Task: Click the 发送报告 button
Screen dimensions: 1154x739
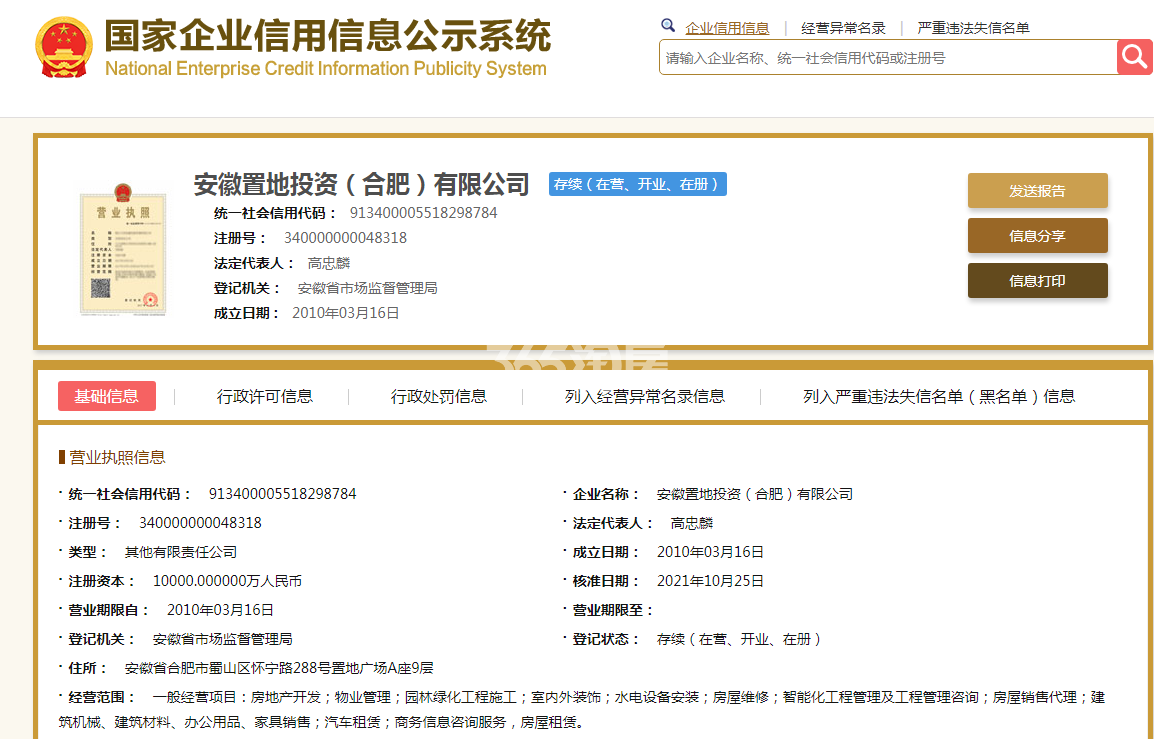Action: tap(1037, 191)
